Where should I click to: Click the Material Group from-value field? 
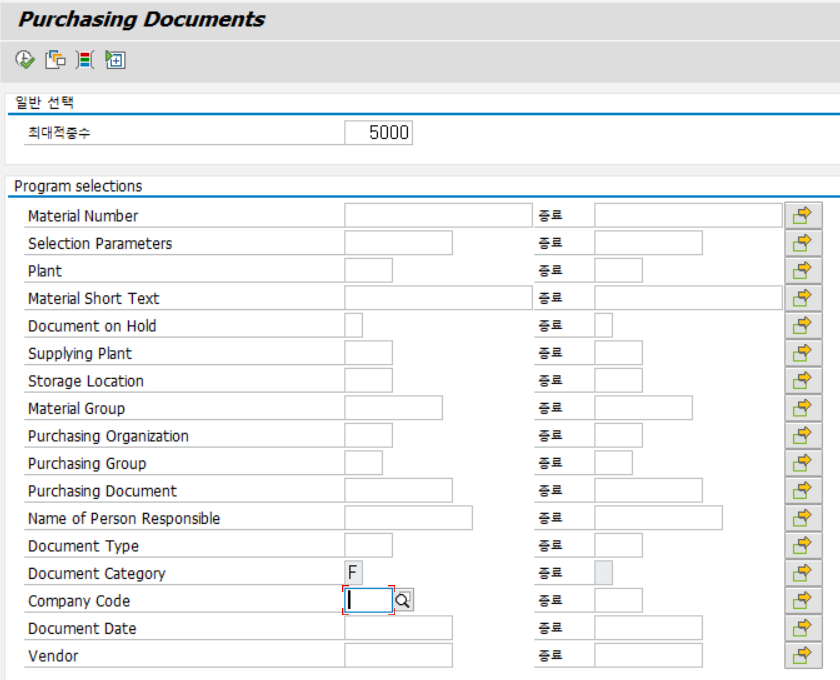coord(393,408)
